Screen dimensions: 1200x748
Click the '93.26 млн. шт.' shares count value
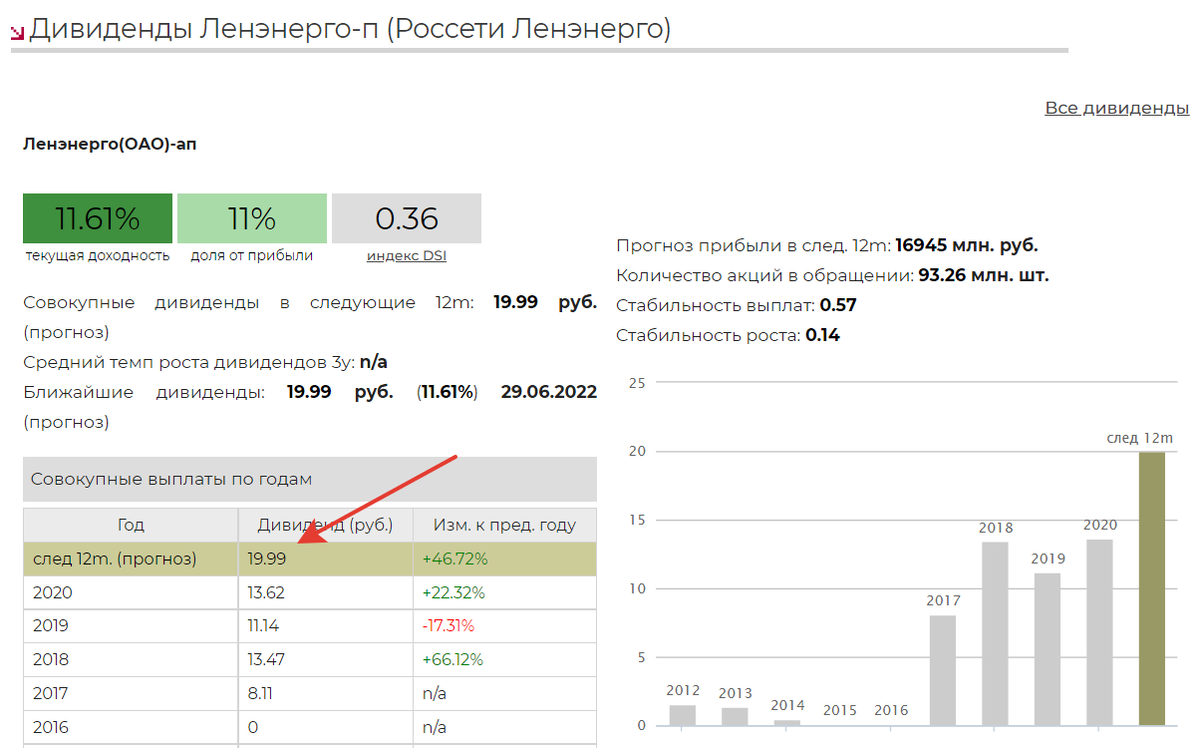pos(982,275)
